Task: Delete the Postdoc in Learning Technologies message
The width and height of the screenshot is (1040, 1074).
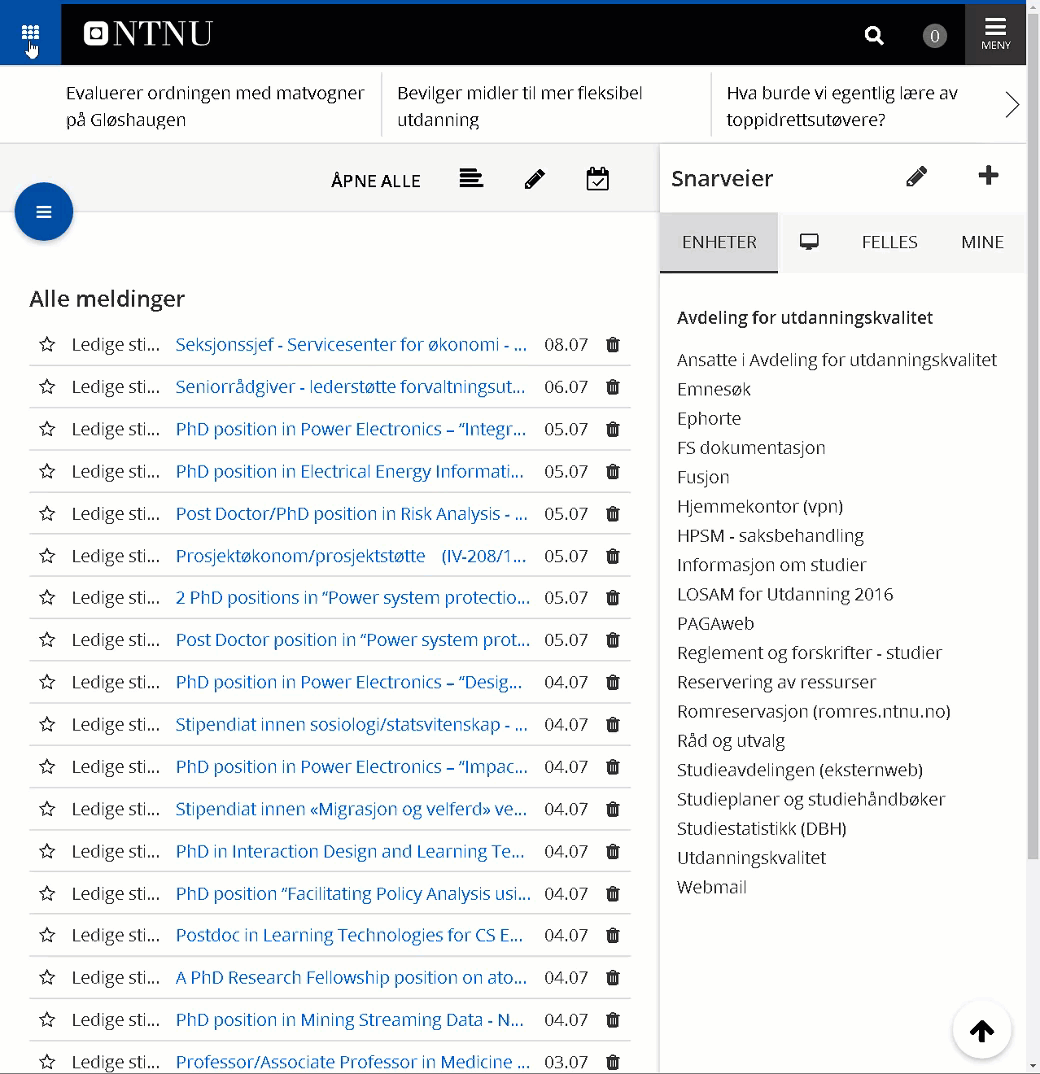Action: (x=612, y=935)
